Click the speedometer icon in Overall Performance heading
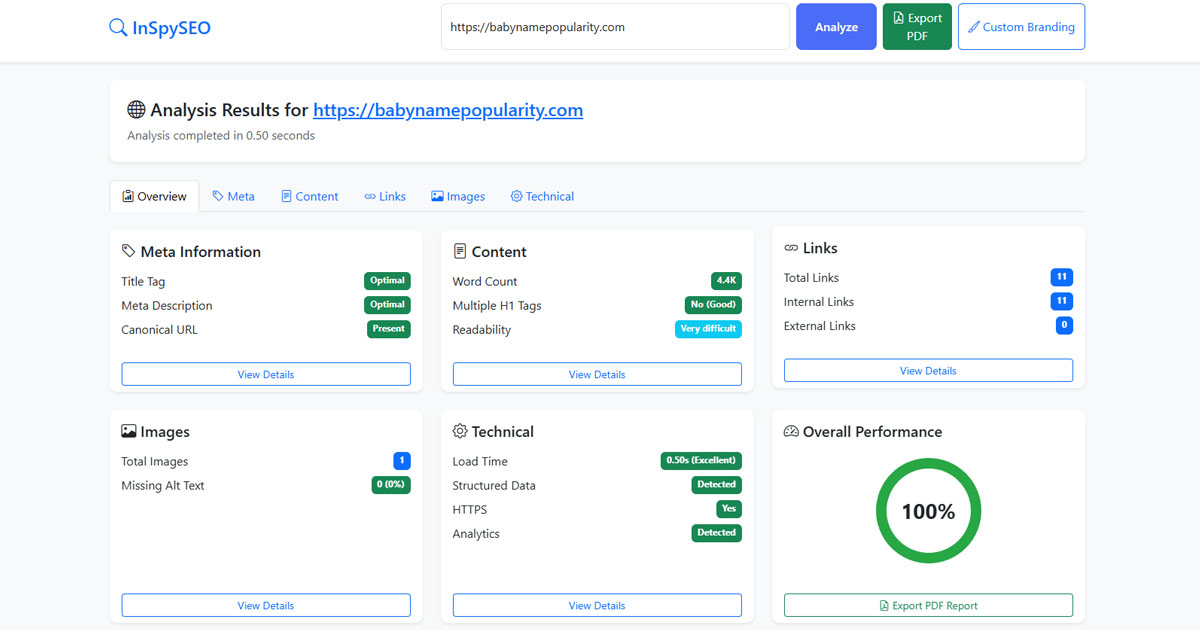Screen dimensions: 1200x630 pos(791,431)
